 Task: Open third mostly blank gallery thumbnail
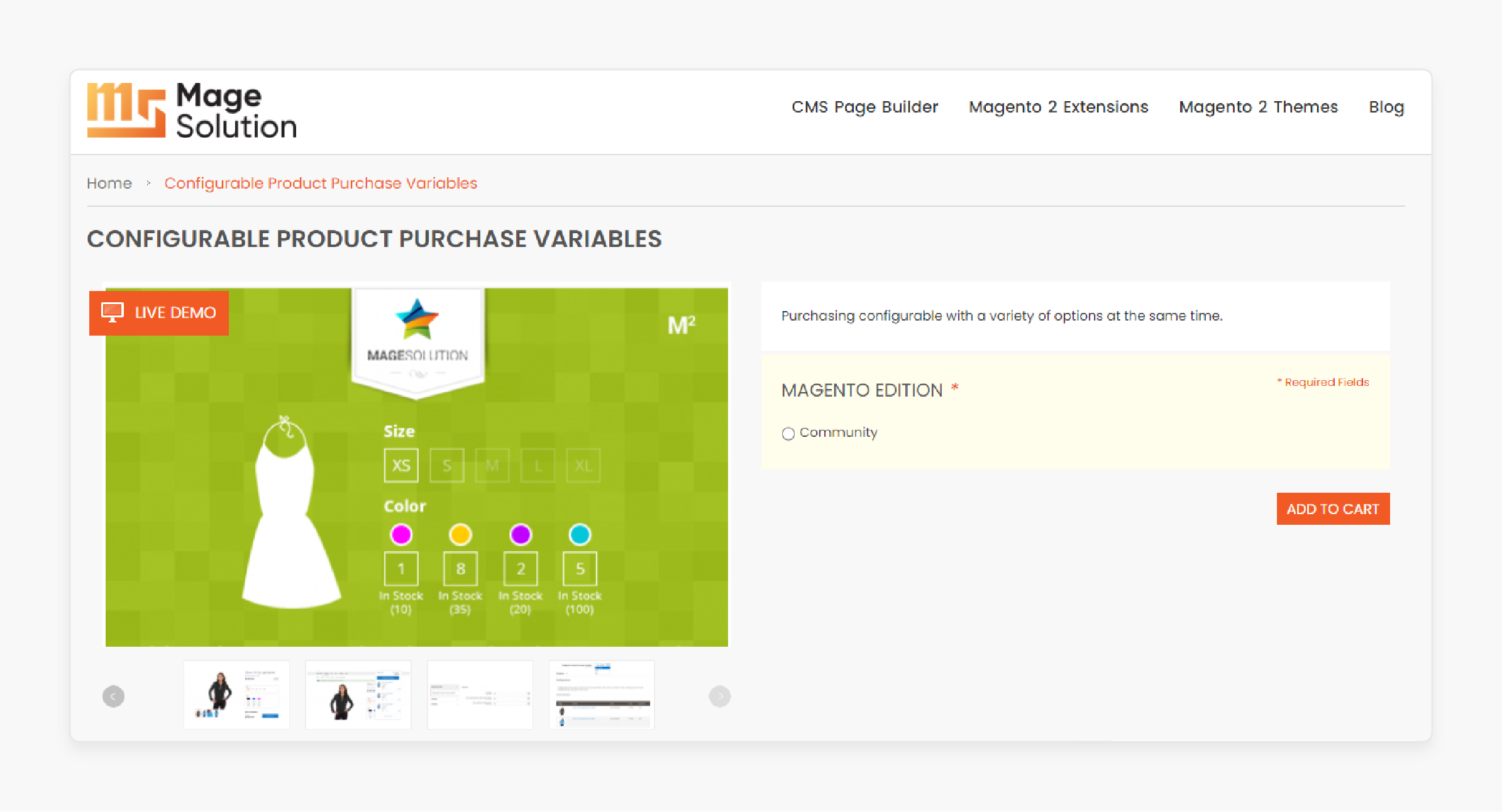pos(480,694)
